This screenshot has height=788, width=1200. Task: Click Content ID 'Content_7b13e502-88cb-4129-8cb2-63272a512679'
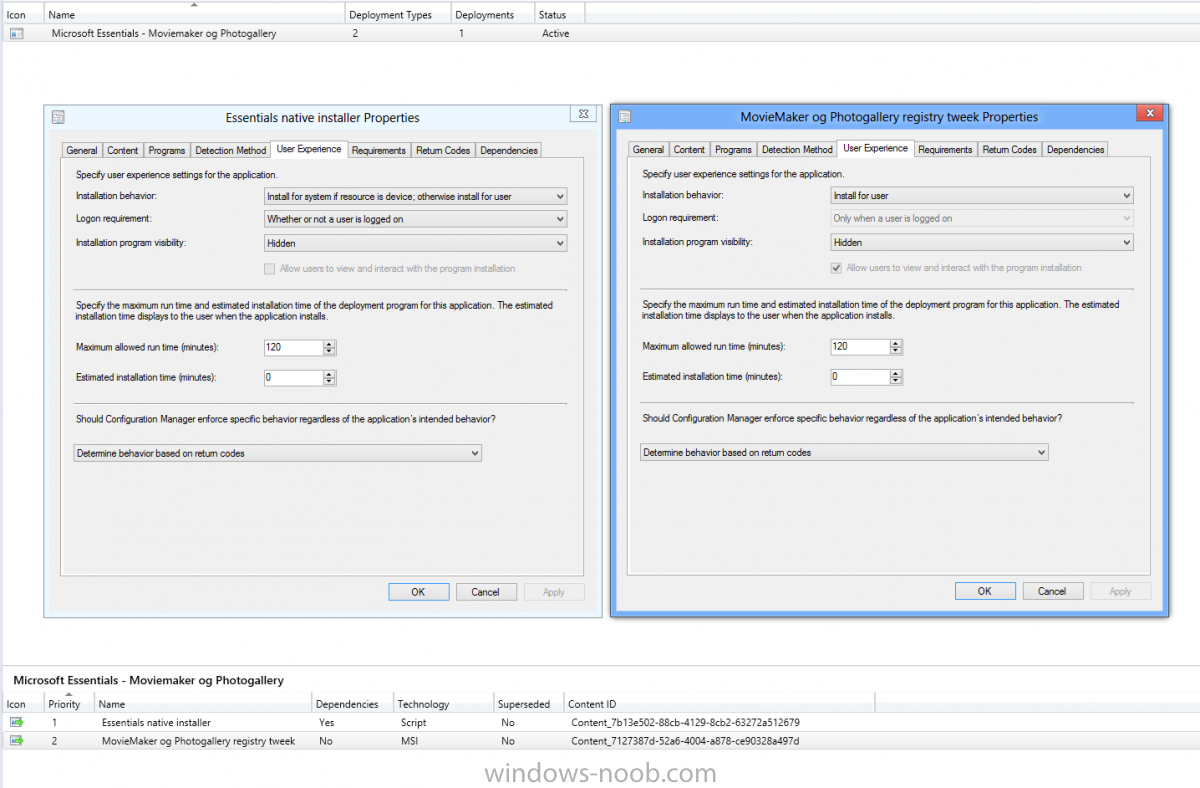point(685,722)
